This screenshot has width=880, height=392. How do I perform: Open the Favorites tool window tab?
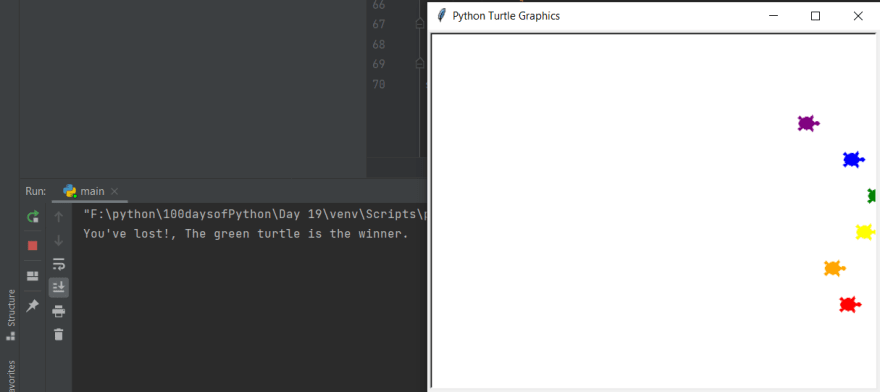(x=11, y=376)
